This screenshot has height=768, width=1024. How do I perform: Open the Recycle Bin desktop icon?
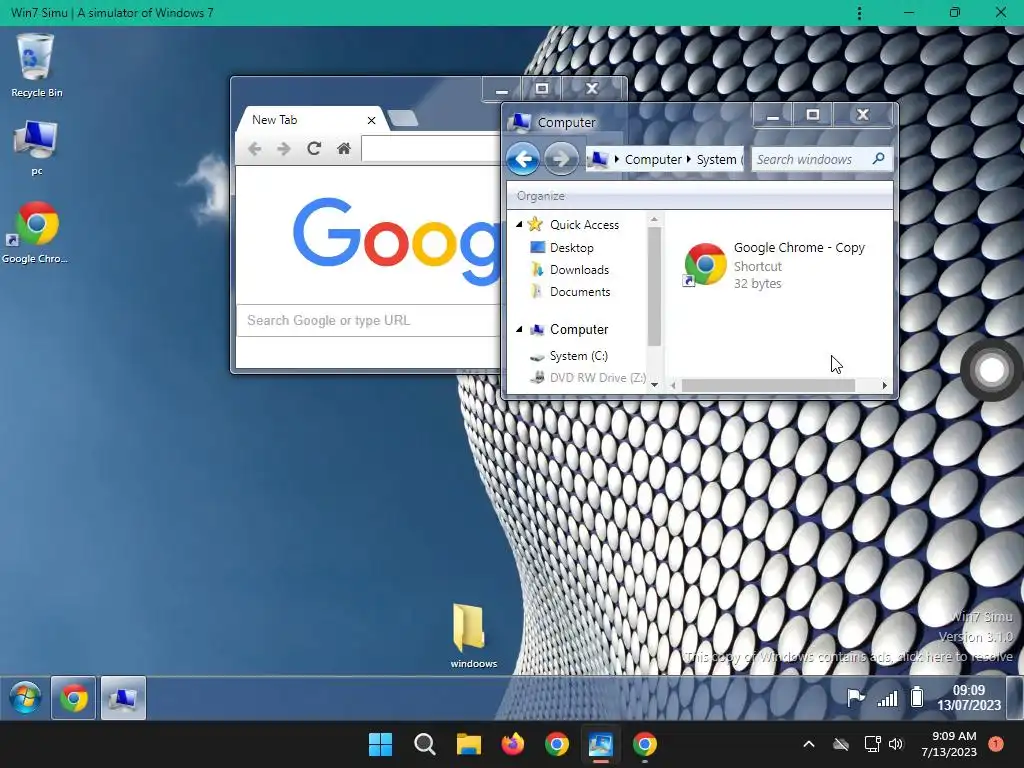click(36, 65)
